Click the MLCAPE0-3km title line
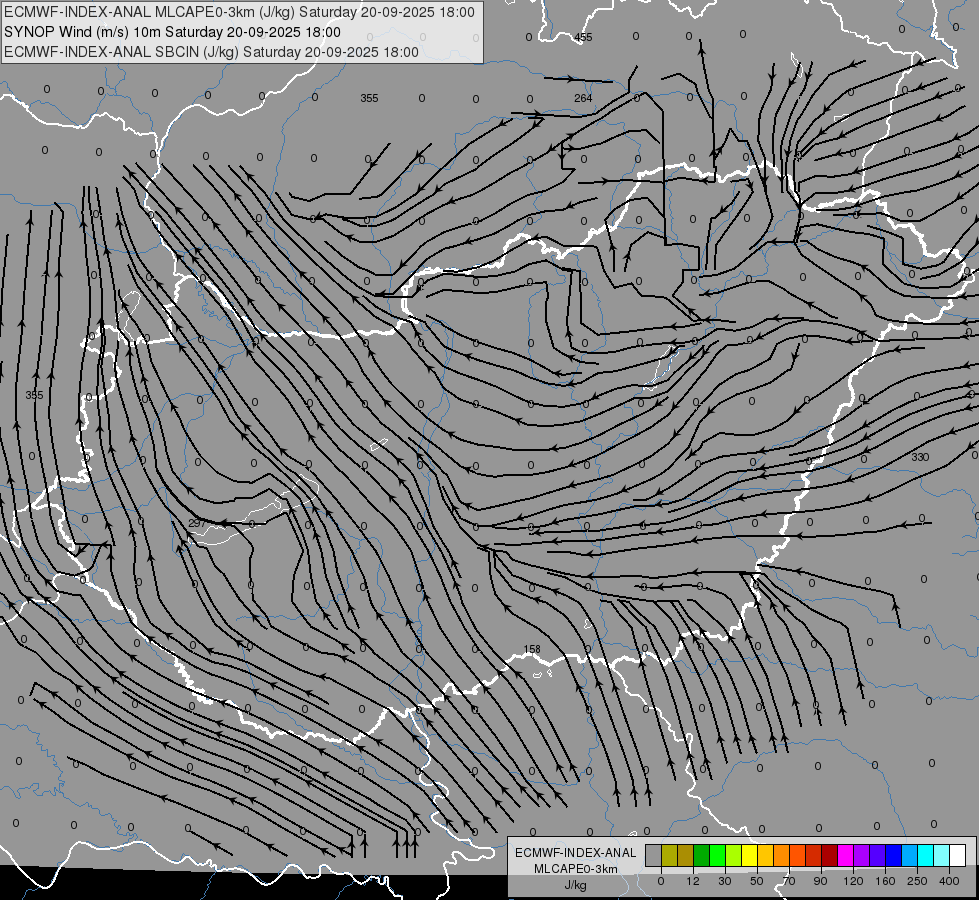Image resolution: width=979 pixels, height=900 pixels. [239, 12]
